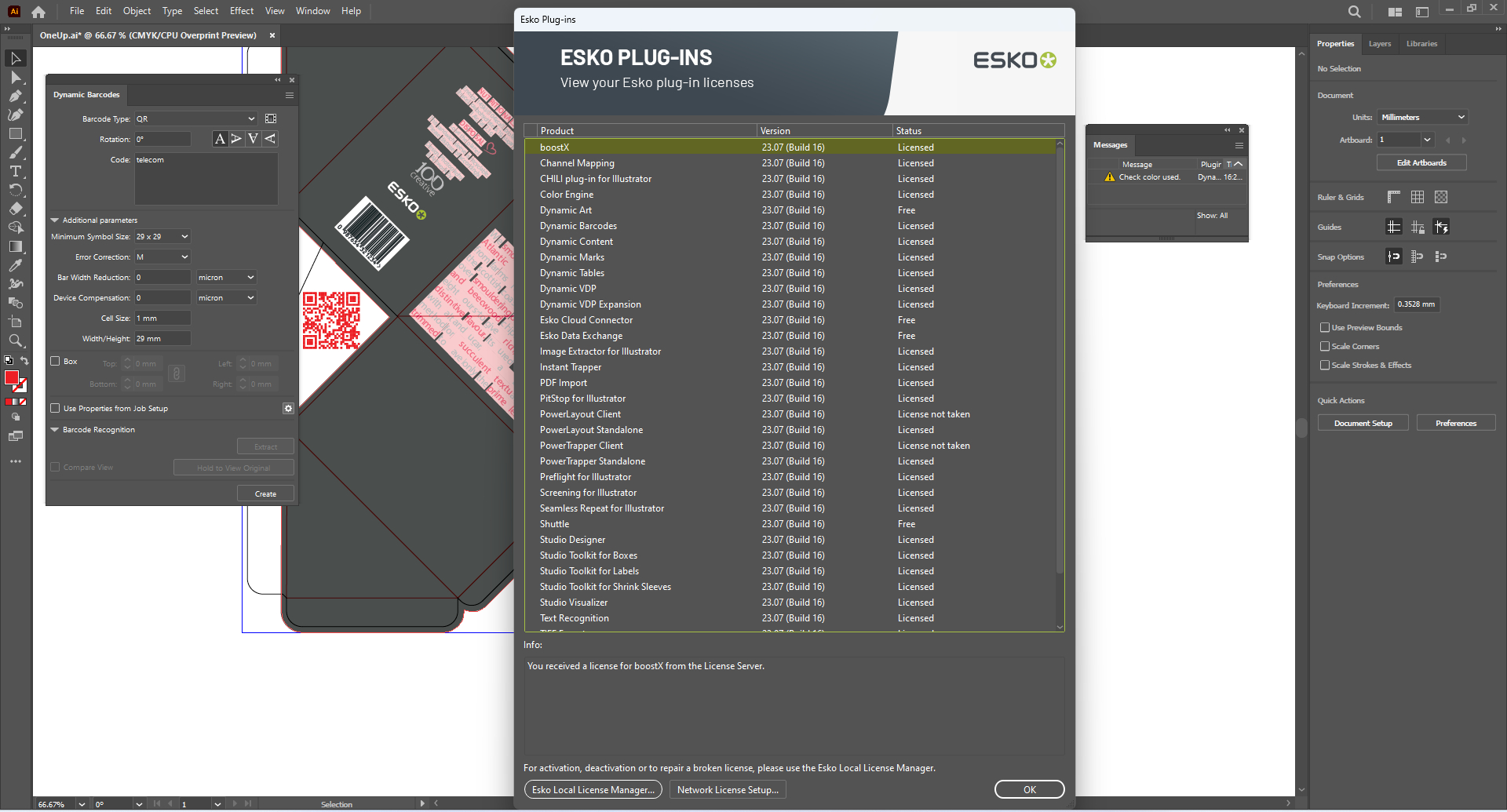Open Minimum Symbol Size dropdown
The height and width of the screenshot is (812, 1507).
(162, 237)
